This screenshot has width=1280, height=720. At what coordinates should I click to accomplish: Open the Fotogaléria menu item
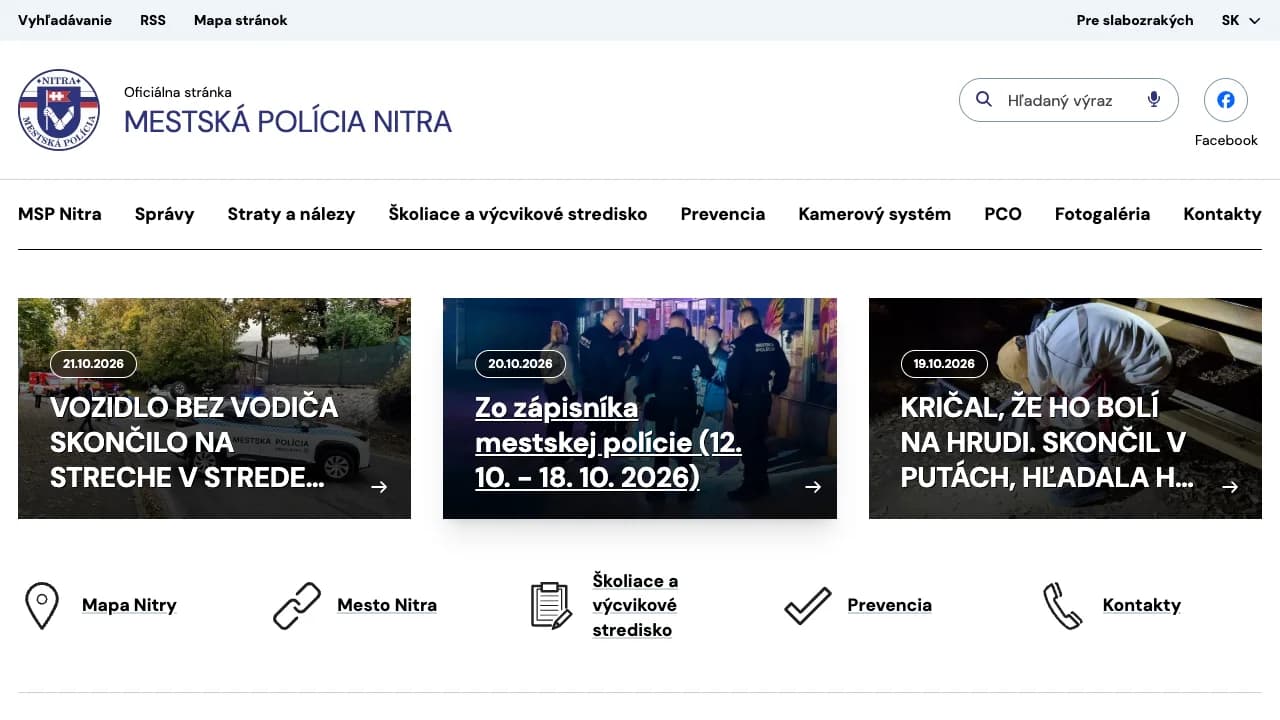pos(1102,214)
